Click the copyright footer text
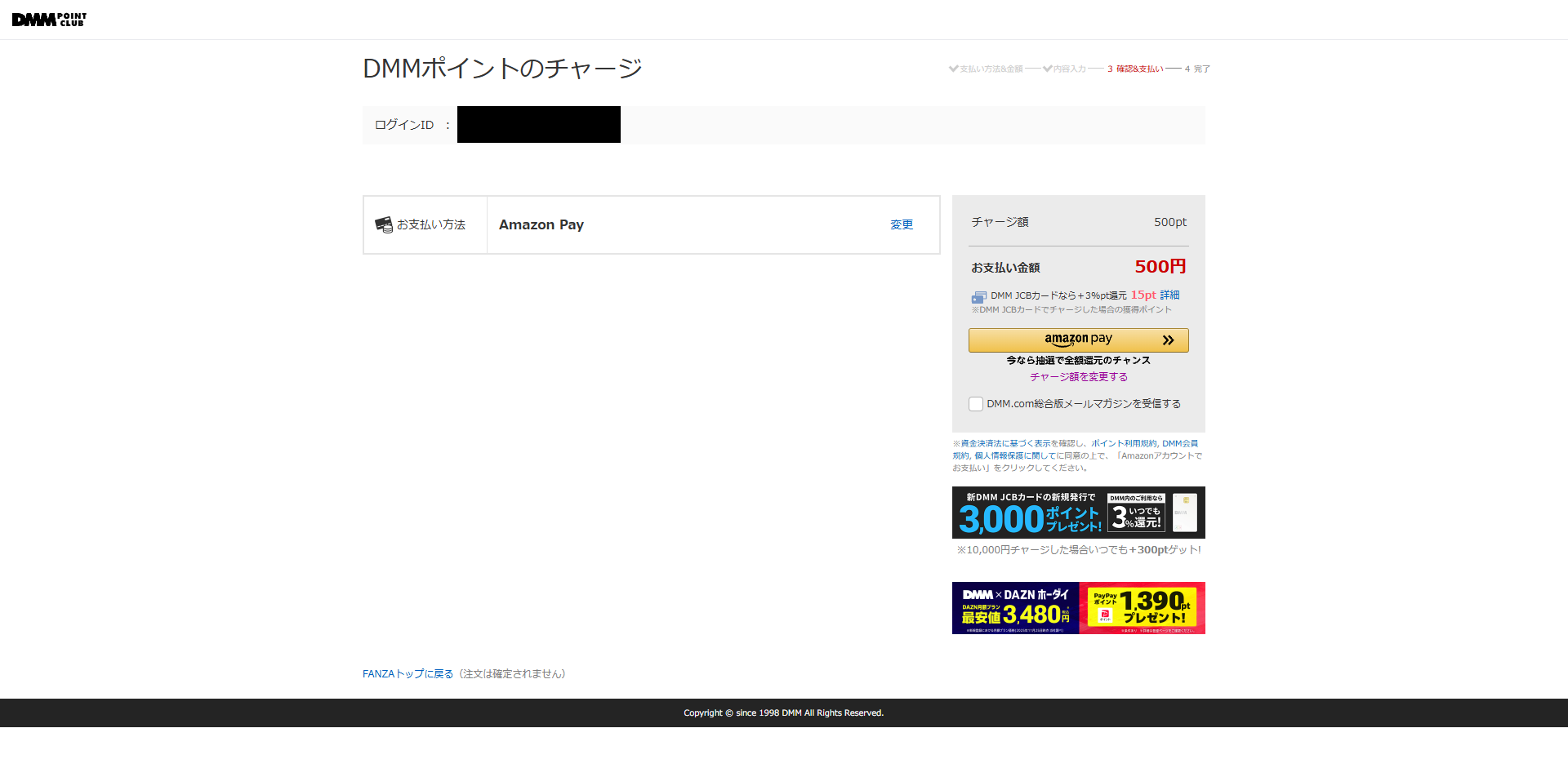The height and width of the screenshot is (777, 1568). click(784, 713)
